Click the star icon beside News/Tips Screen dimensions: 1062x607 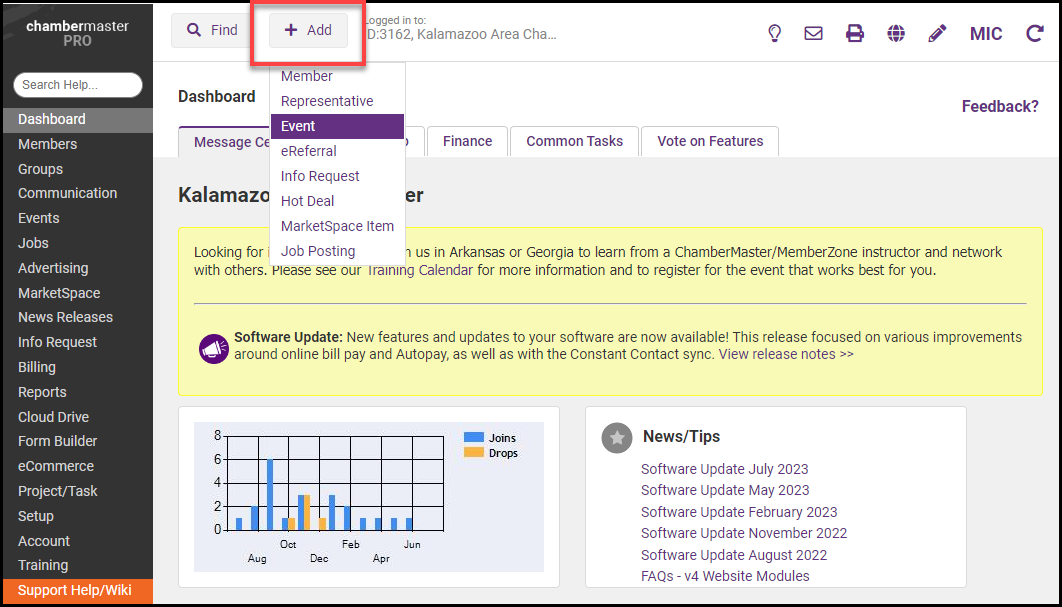617,437
